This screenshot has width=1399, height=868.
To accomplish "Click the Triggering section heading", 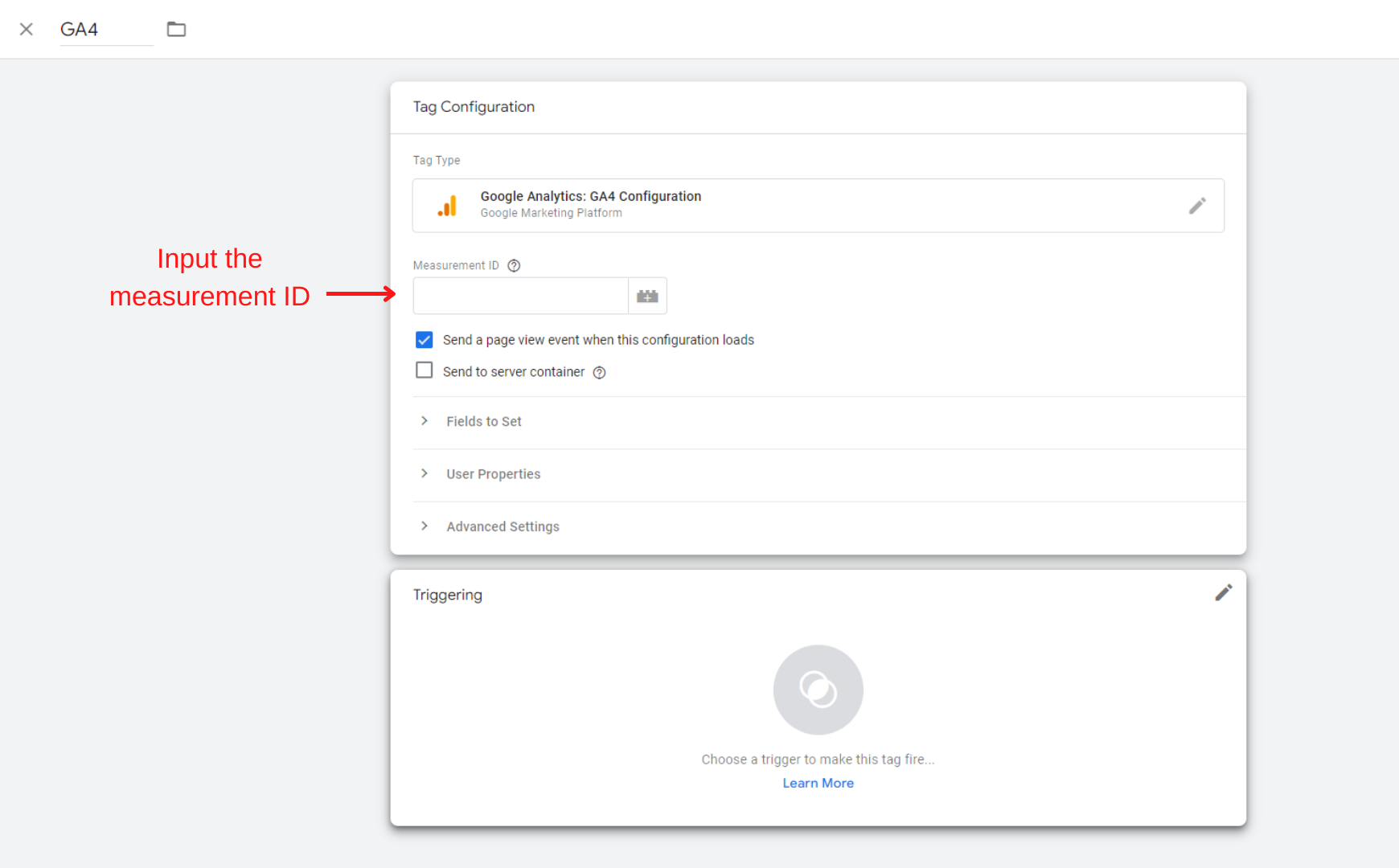I will click(x=448, y=595).
